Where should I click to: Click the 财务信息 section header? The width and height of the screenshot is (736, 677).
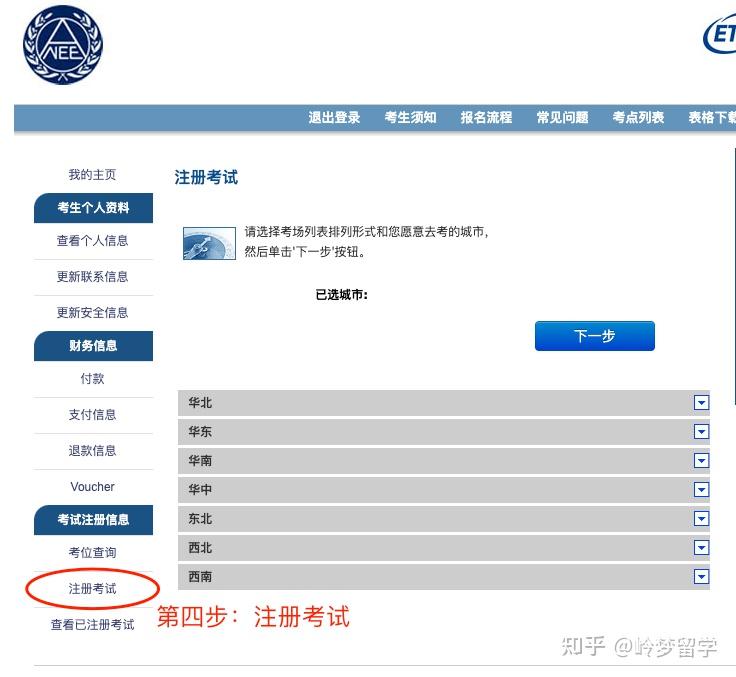click(93, 346)
